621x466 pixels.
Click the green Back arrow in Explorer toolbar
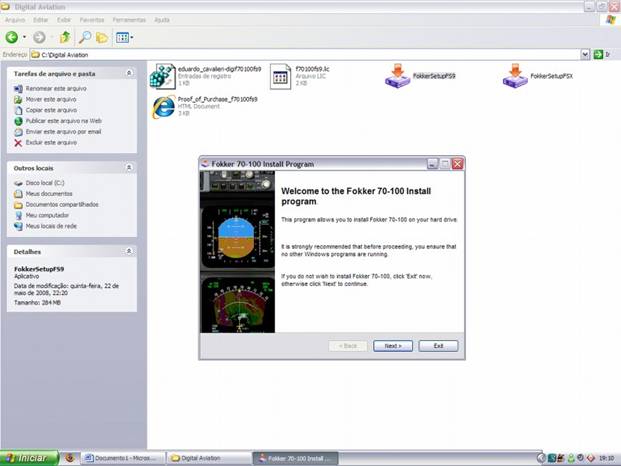coord(11,37)
